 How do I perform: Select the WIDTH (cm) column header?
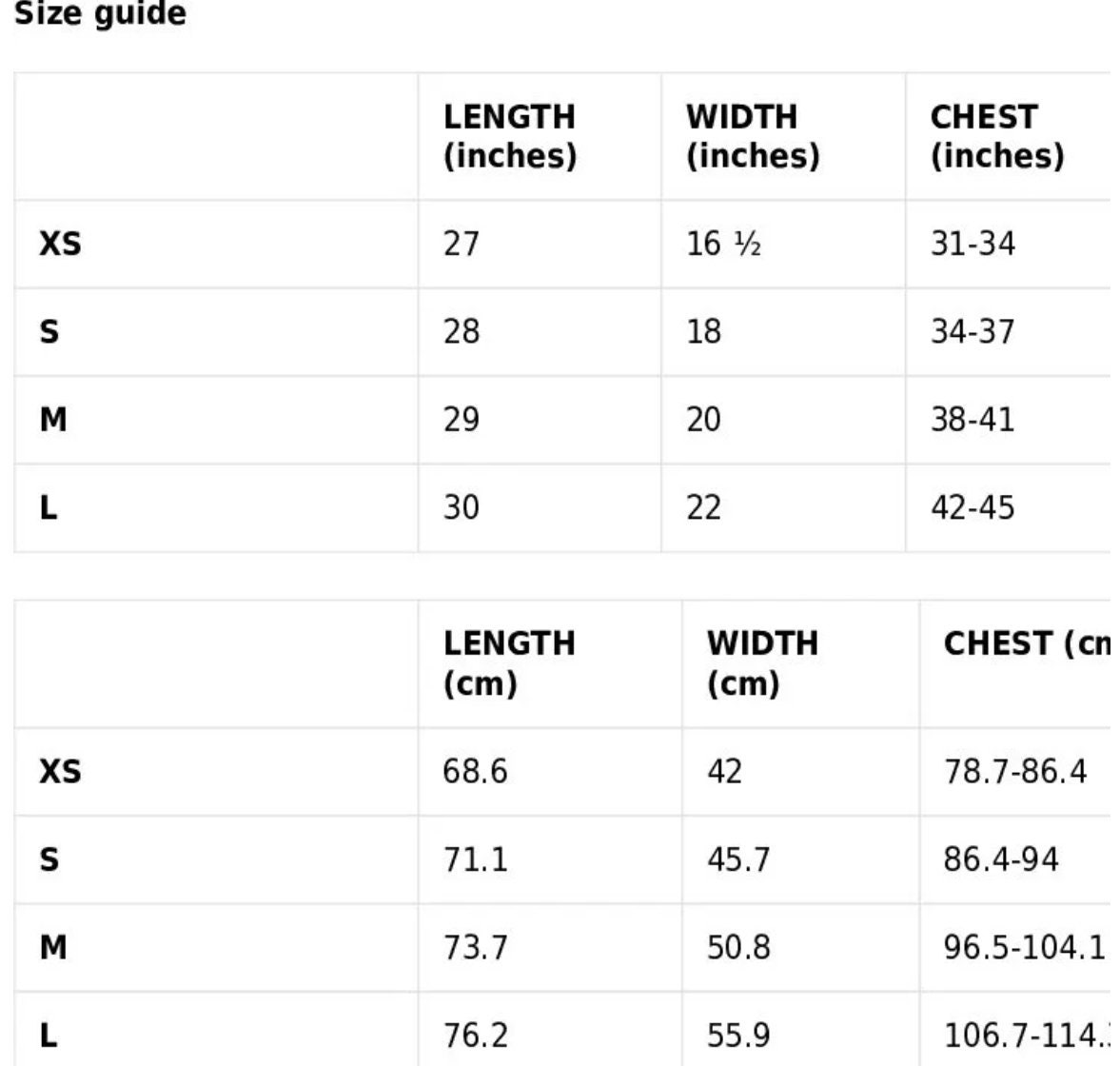click(763, 663)
